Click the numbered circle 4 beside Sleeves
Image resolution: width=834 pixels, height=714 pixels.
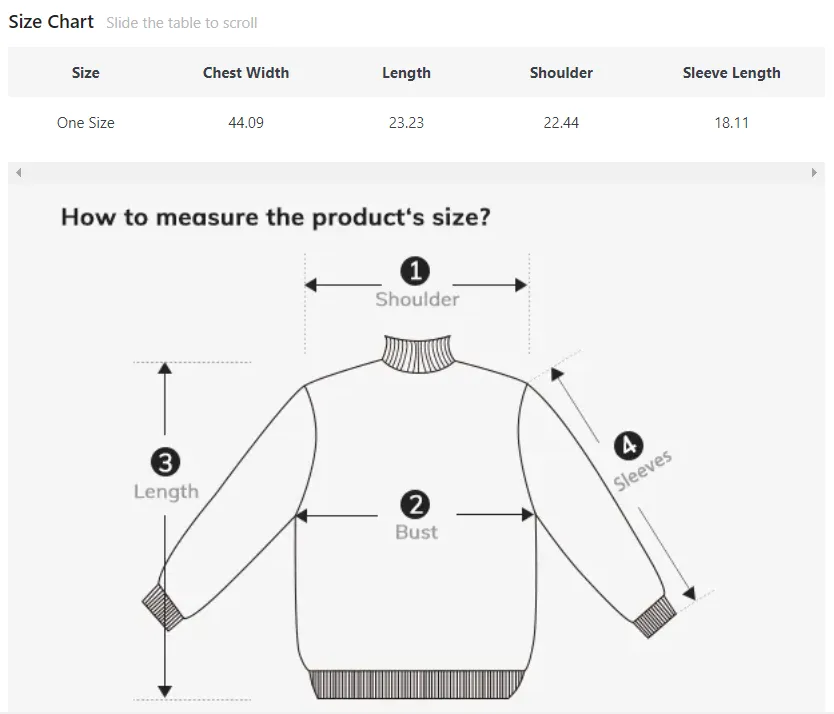[629, 446]
